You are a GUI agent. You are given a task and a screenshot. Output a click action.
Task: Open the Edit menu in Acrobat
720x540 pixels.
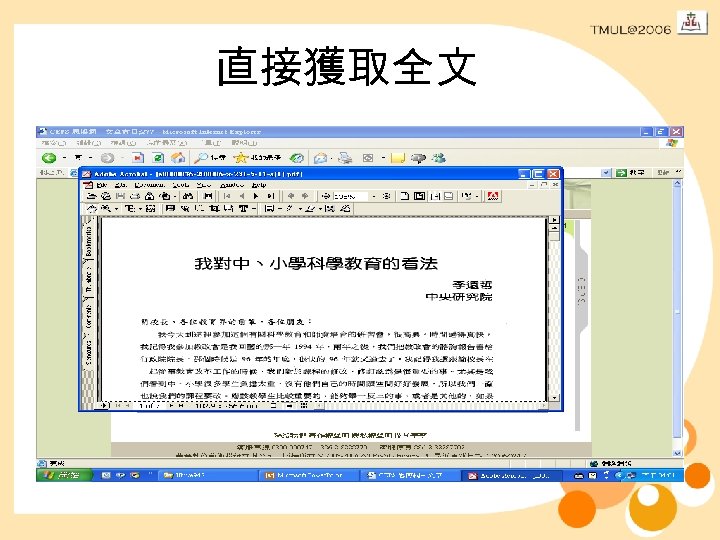pos(121,185)
